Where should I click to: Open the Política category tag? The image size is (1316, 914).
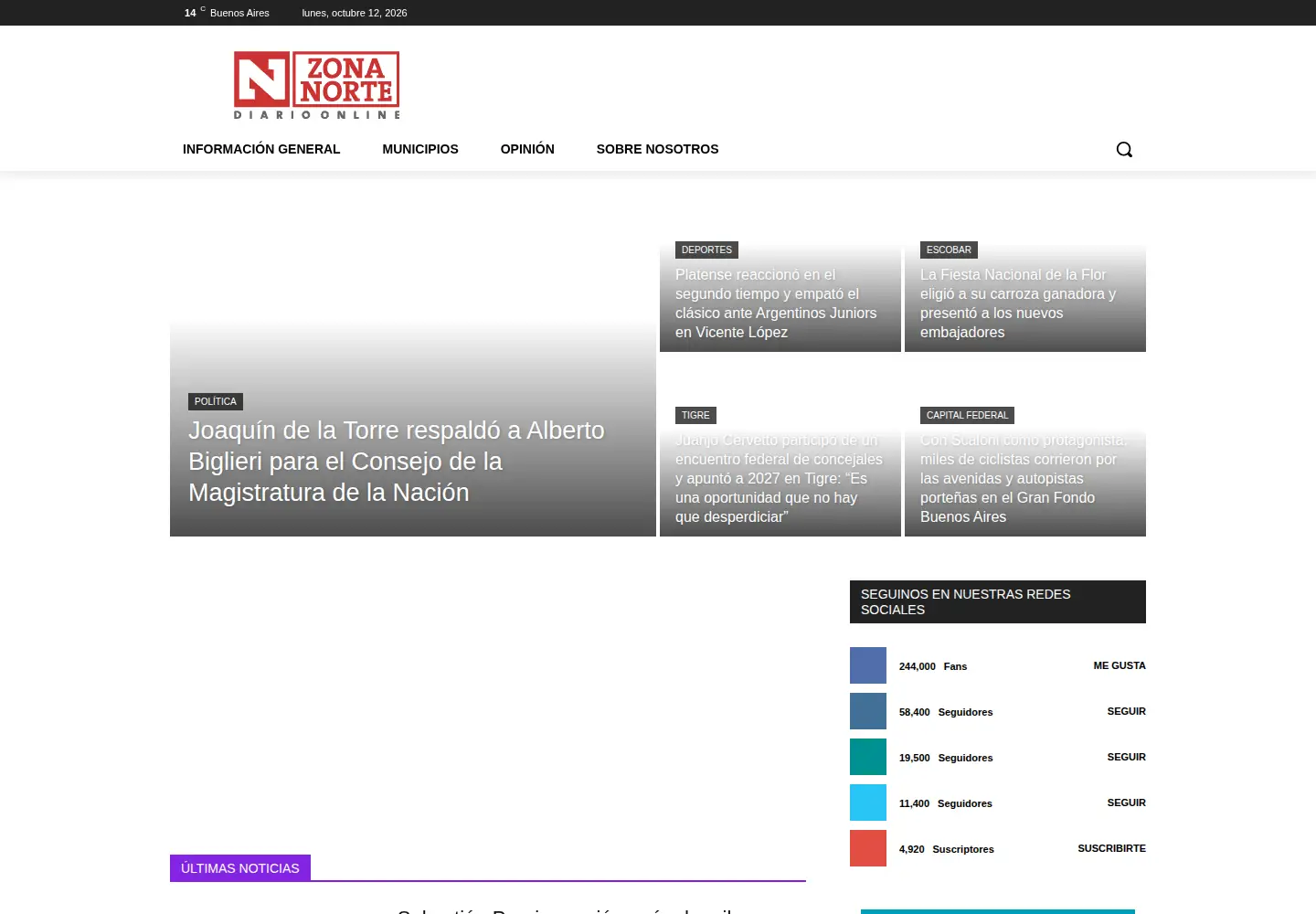point(216,401)
